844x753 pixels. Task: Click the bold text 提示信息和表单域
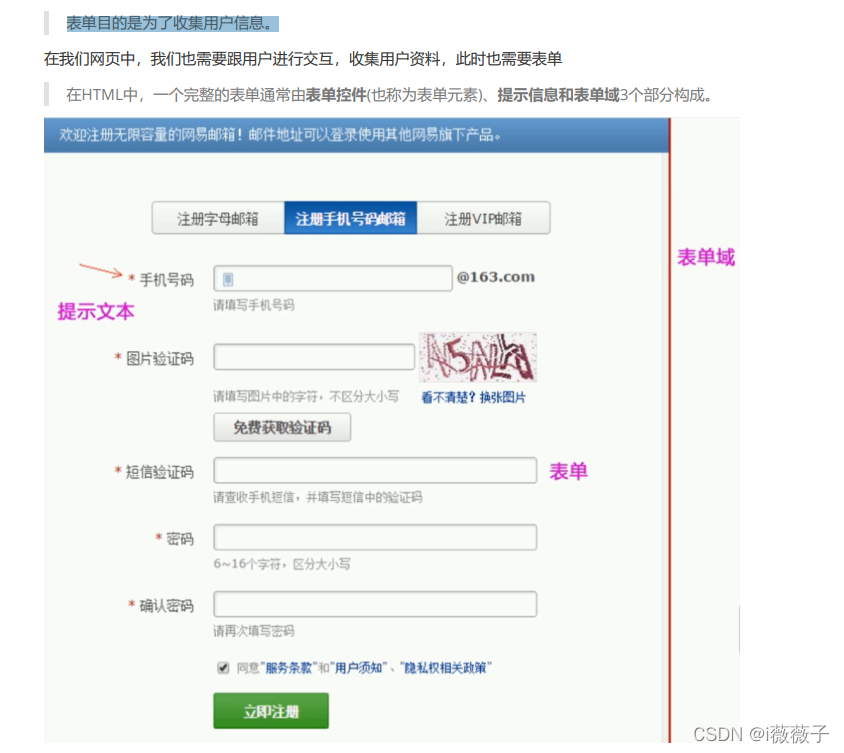point(559,95)
